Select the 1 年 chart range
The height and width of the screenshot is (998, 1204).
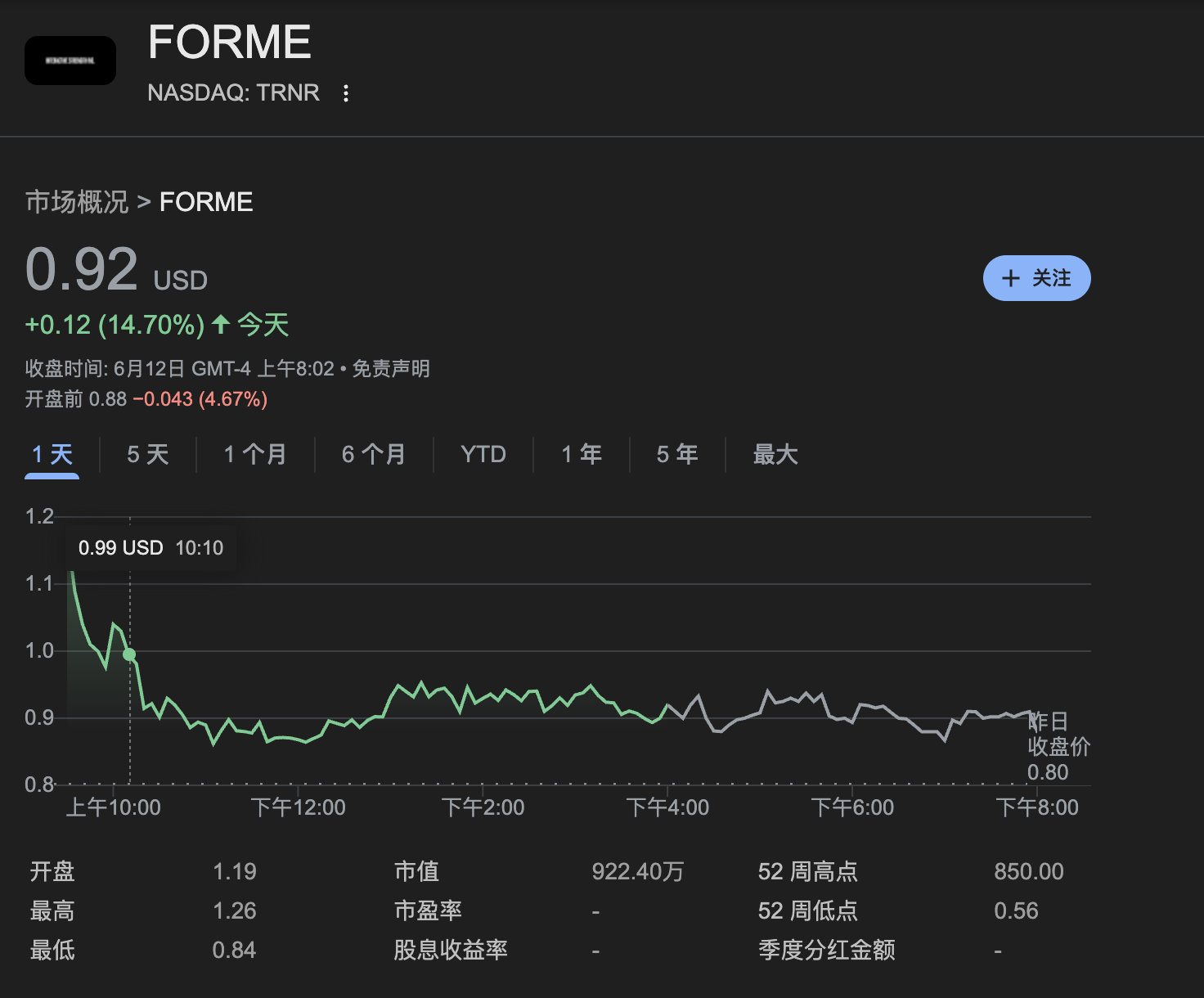(582, 455)
